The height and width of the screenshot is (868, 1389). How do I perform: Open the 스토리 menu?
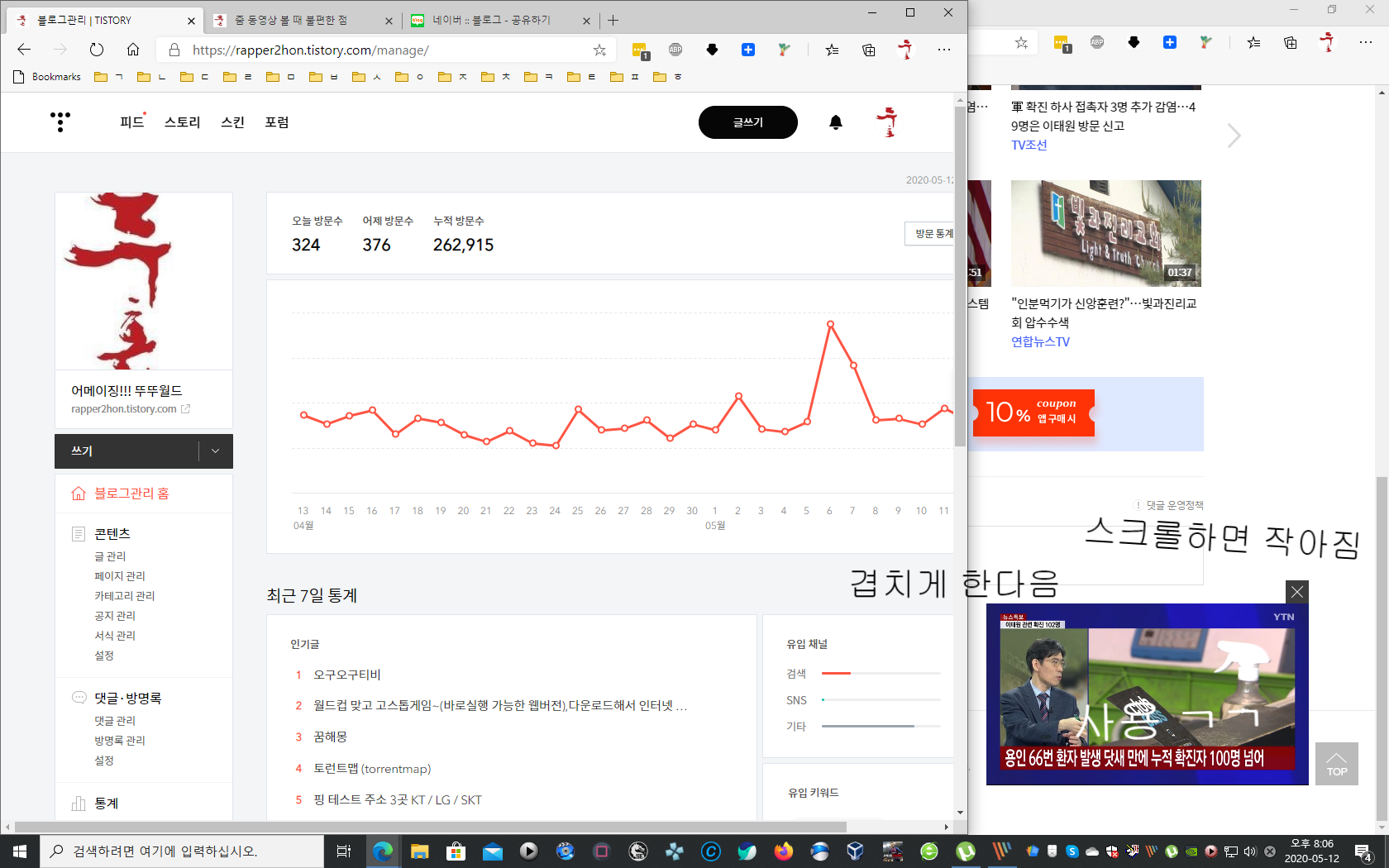tap(183, 122)
